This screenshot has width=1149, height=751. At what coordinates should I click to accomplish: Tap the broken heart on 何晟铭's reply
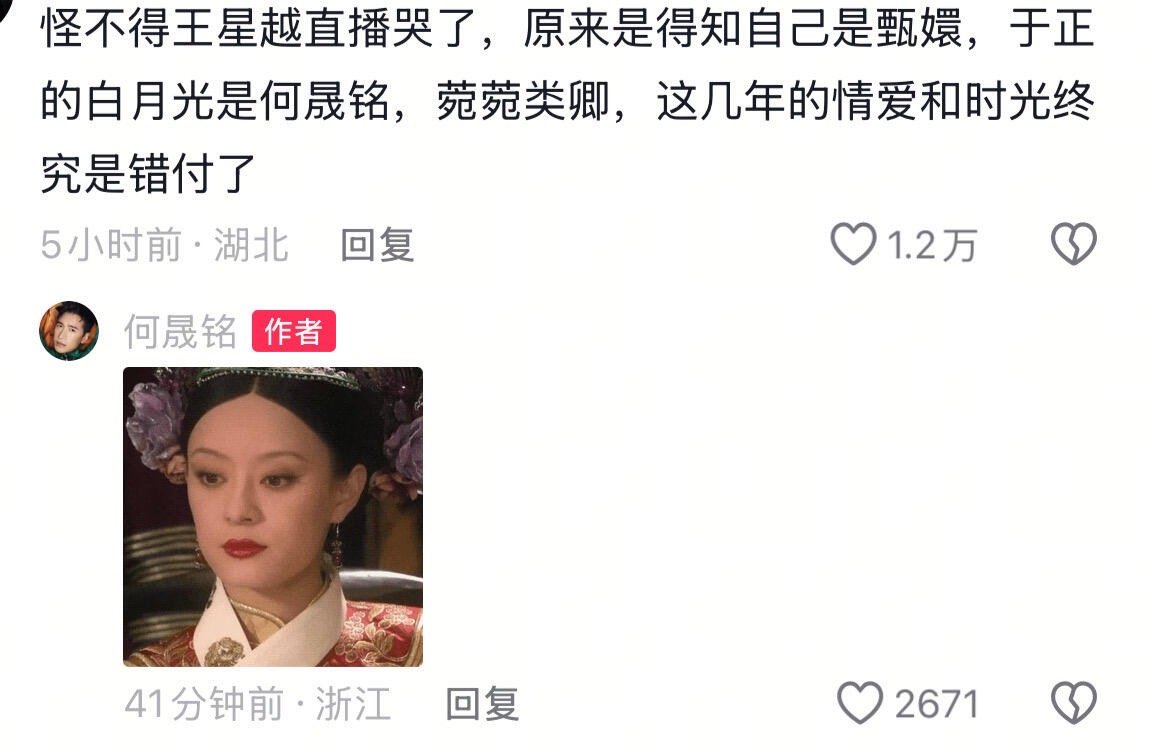coord(1074,703)
